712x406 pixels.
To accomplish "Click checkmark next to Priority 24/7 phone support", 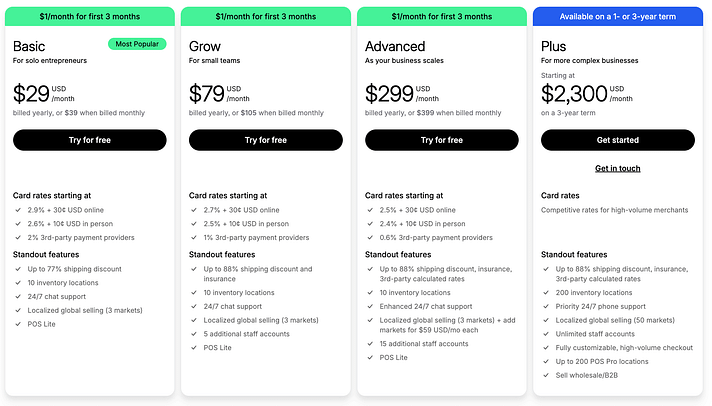I will click(546, 306).
